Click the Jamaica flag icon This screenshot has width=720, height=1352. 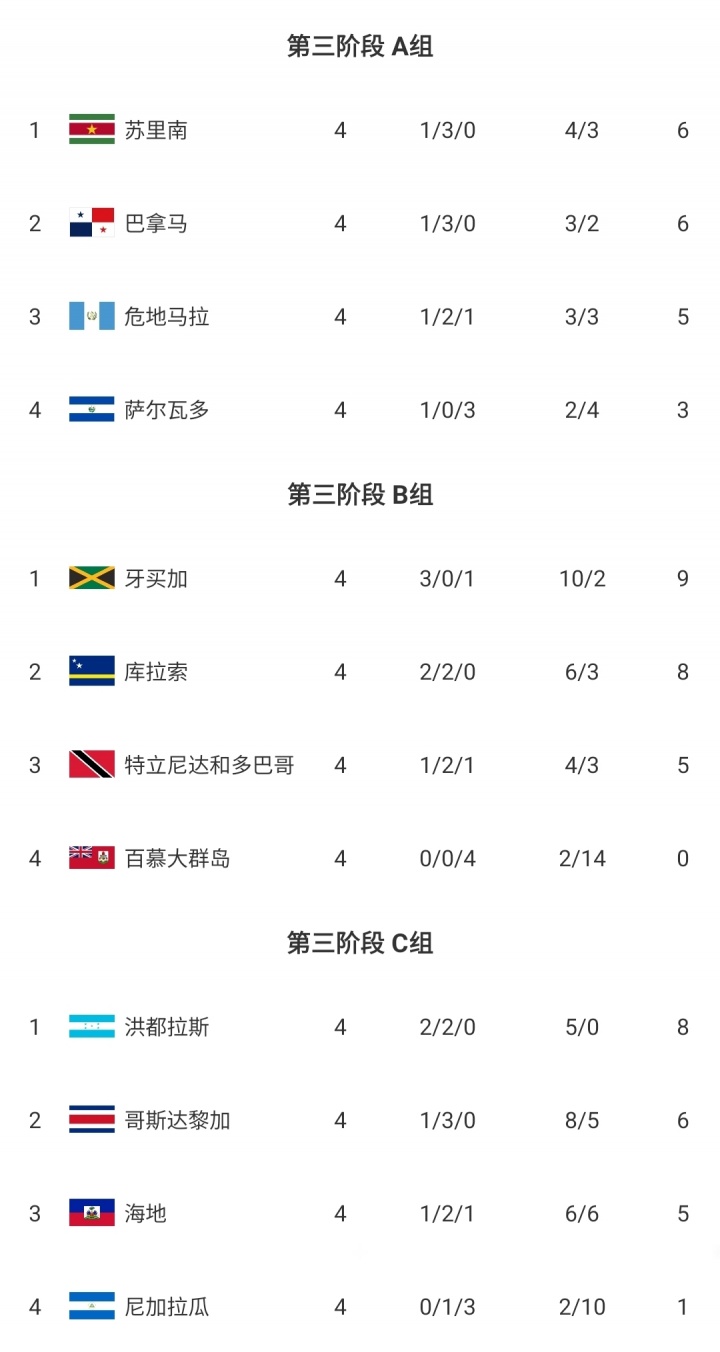(x=92, y=578)
